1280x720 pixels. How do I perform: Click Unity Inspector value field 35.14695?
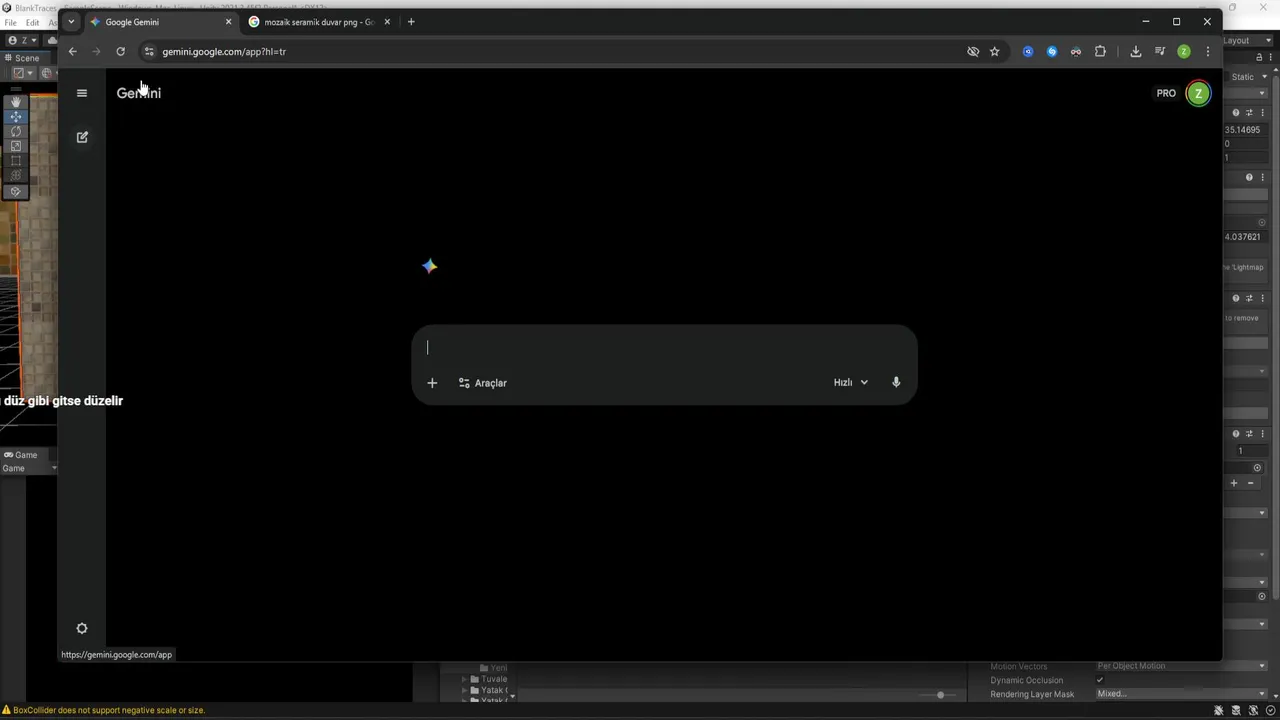coord(1245,130)
